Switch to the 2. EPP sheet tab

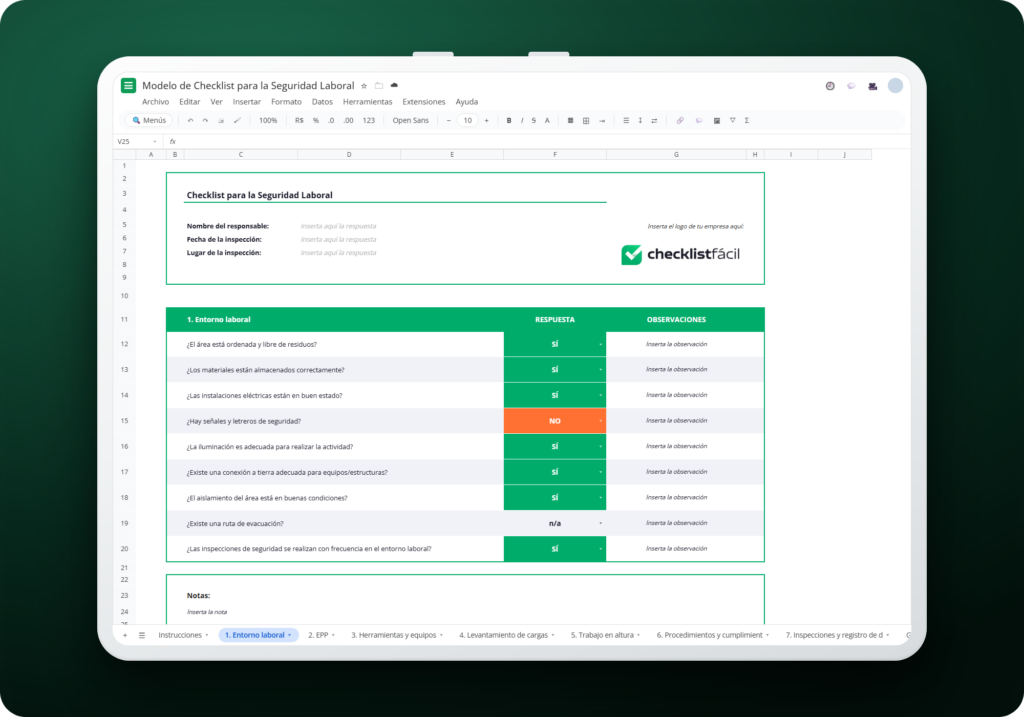(x=321, y=635)
